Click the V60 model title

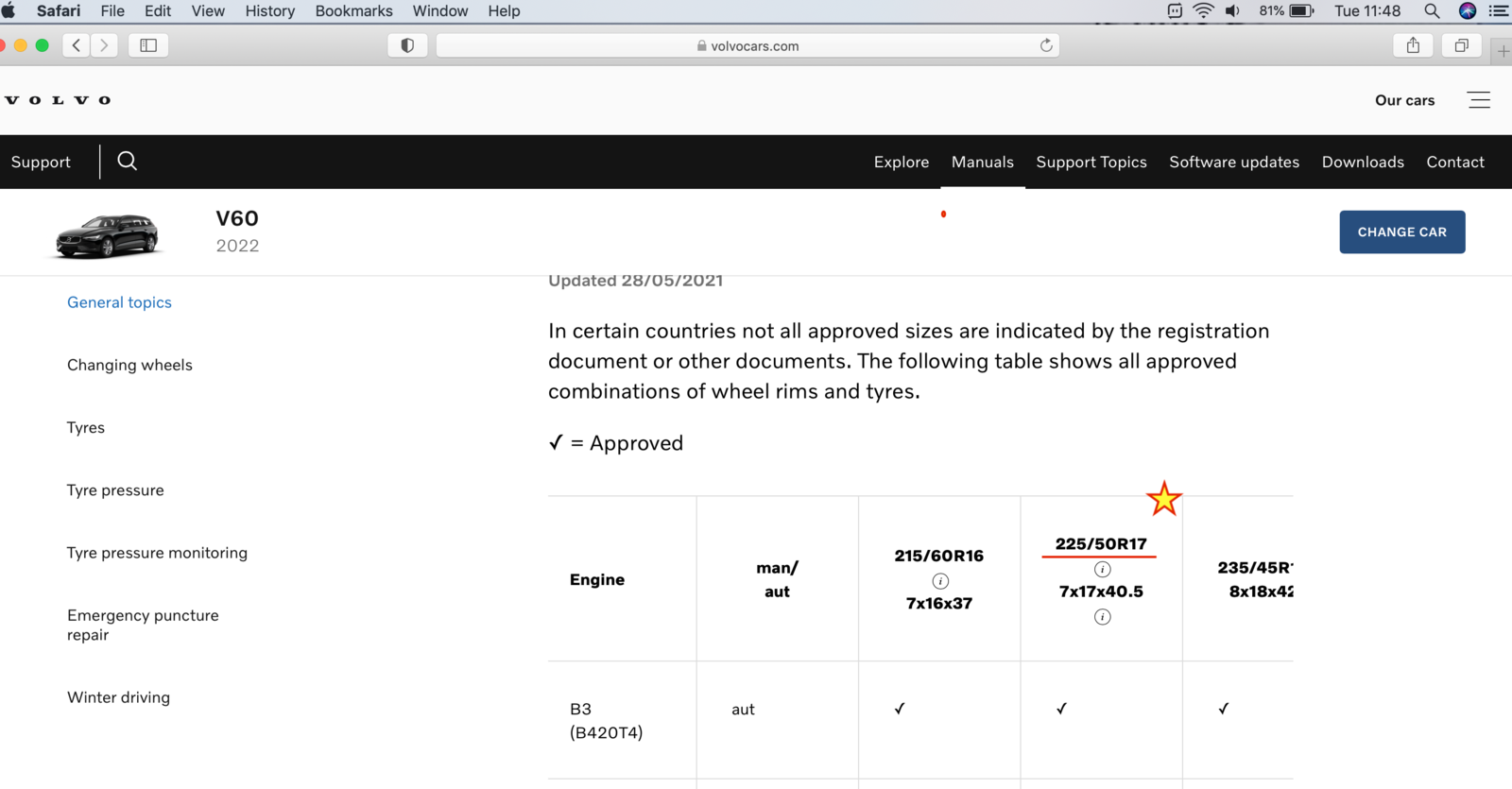[237, 218]
